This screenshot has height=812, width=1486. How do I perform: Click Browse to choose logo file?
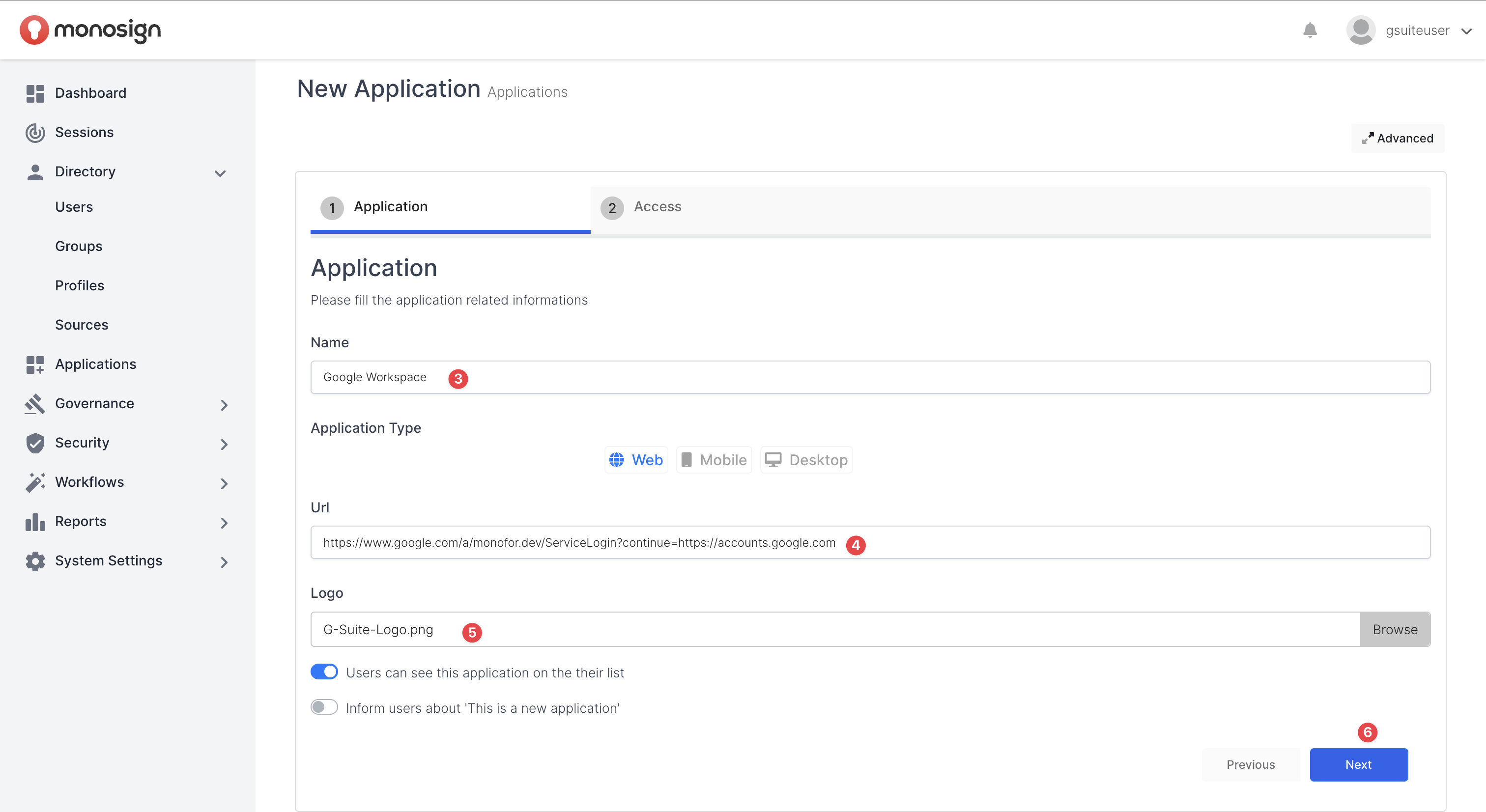[x=1394, y=629]
